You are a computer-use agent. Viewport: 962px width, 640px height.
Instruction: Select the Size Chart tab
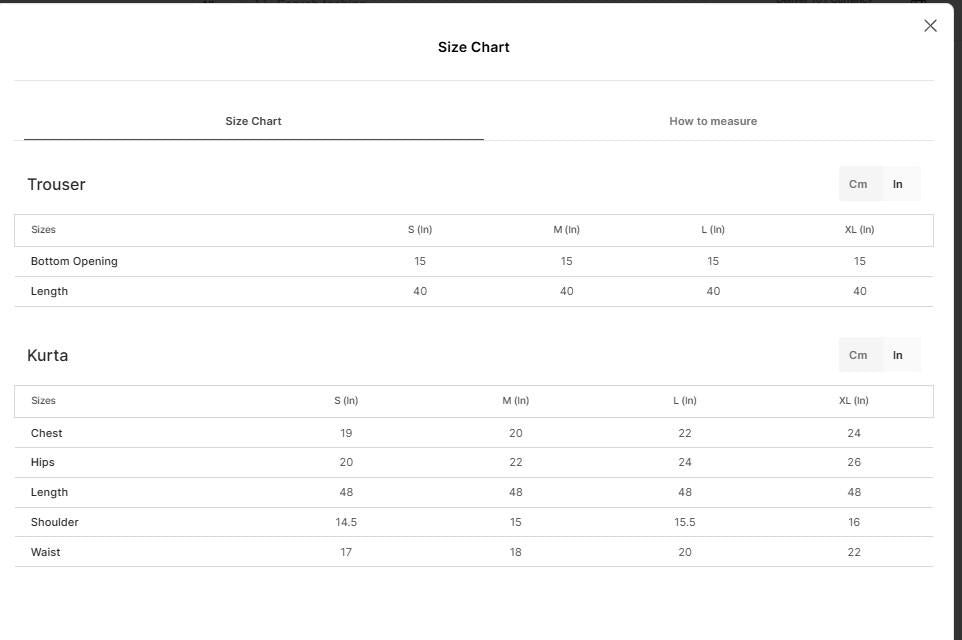pos(253,121)
